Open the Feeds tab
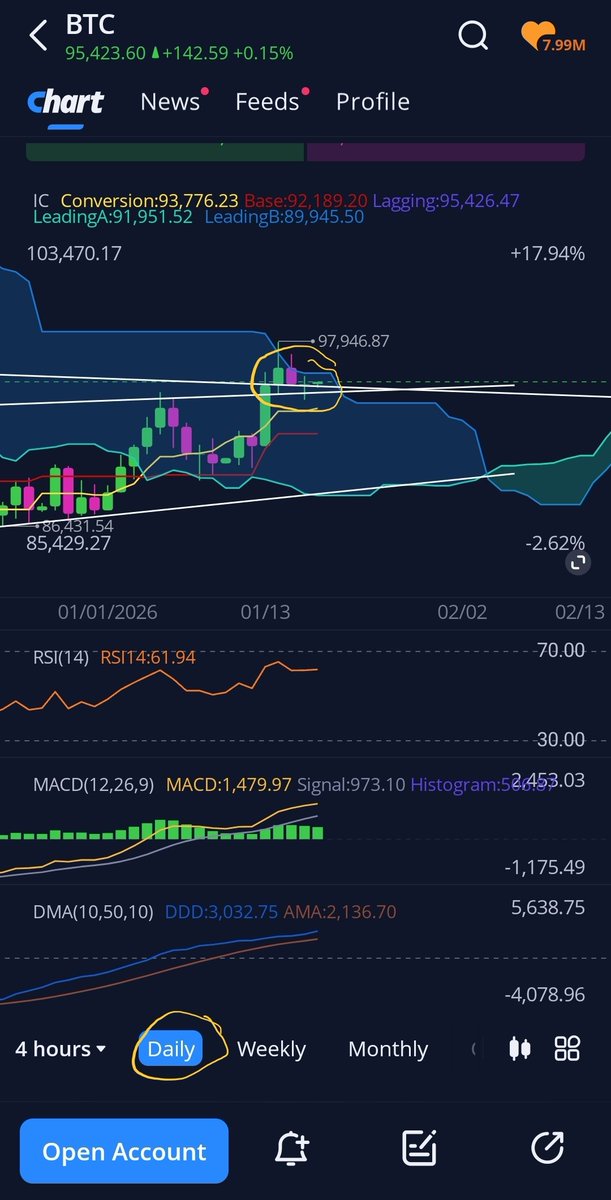This screenshot has width=611, height=1200. point(267,101)
